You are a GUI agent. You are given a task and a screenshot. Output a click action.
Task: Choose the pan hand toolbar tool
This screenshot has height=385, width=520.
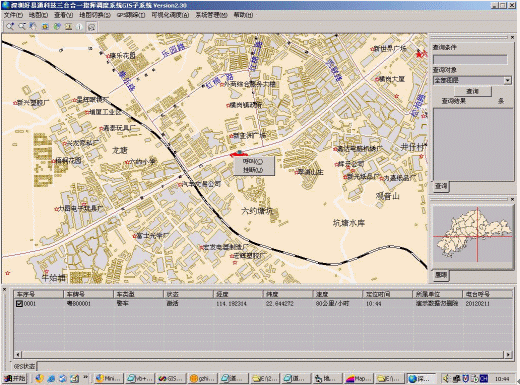33,26
